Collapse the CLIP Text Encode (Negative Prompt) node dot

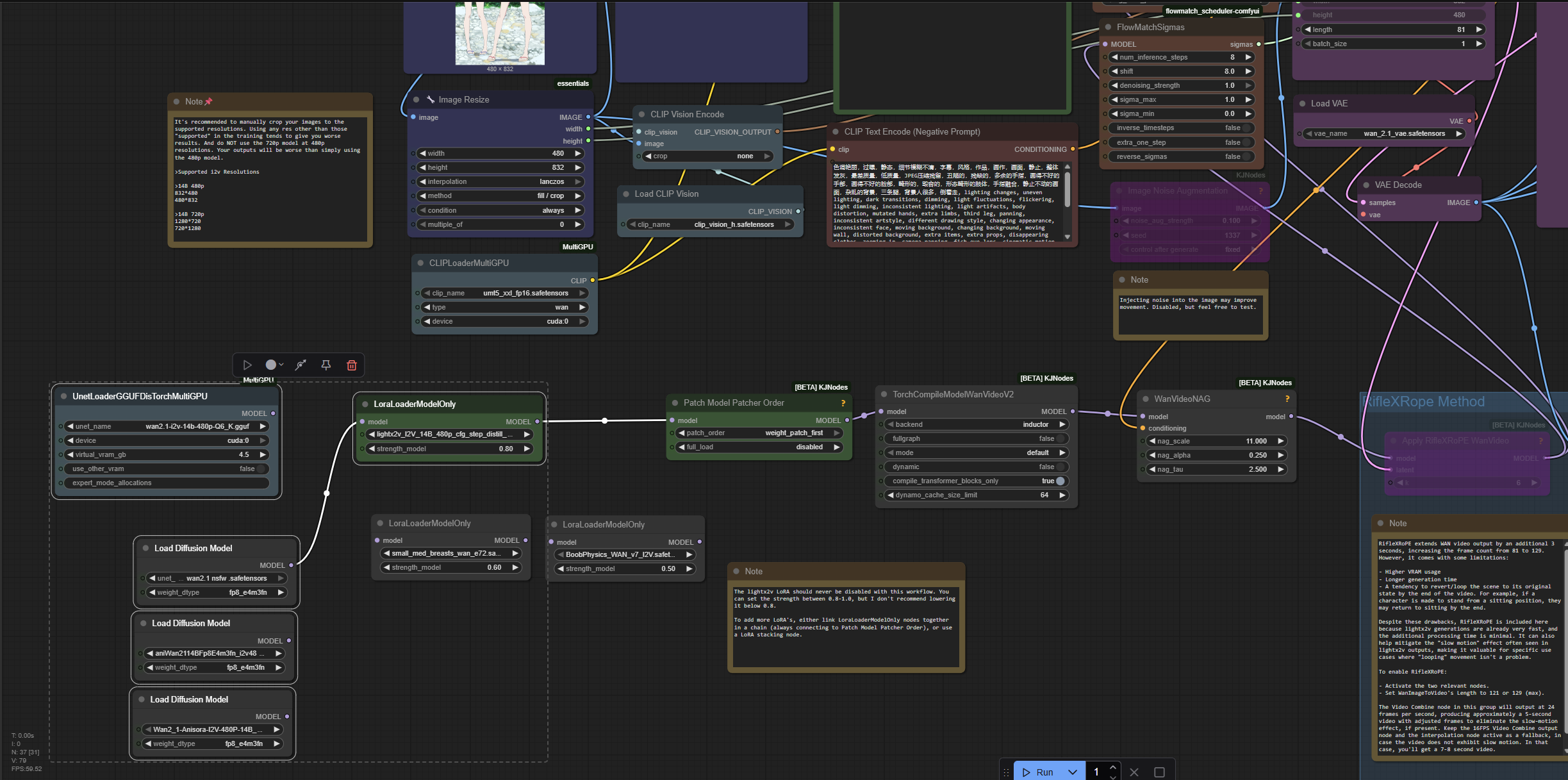coord(836,132)
